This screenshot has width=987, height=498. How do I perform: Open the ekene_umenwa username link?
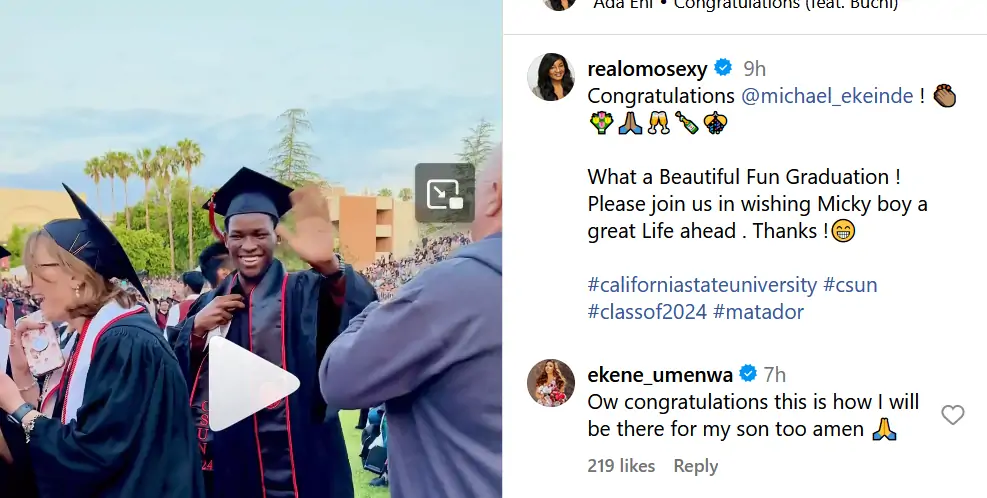click(659, 375)
